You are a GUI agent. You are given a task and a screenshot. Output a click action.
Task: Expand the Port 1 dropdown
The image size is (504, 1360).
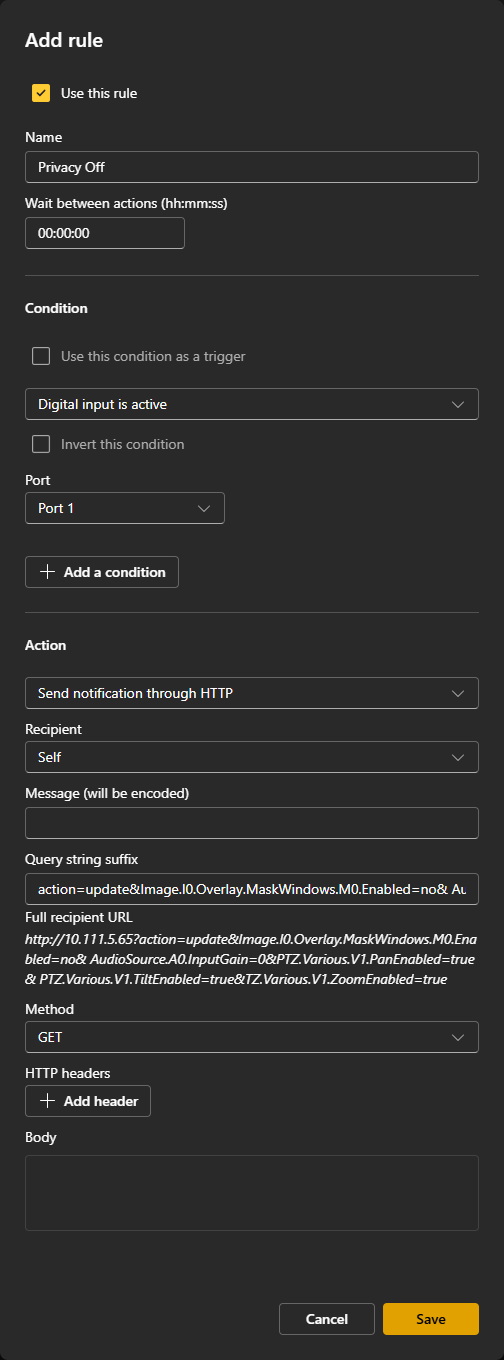(x=125, y=508)
